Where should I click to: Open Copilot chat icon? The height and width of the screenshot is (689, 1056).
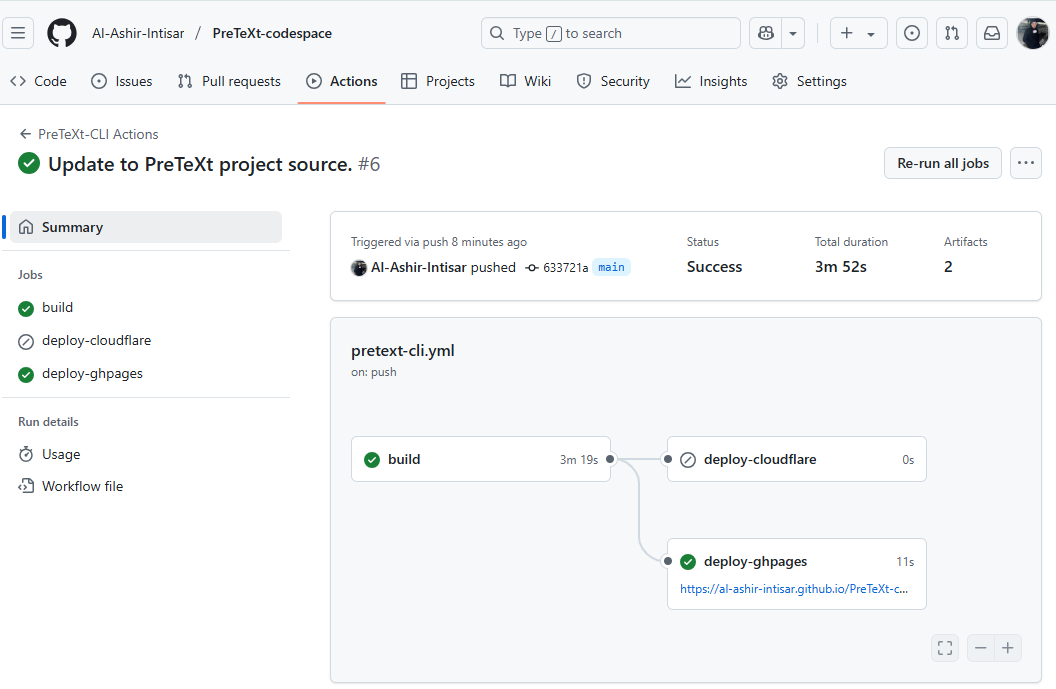[x=766, y=33]
